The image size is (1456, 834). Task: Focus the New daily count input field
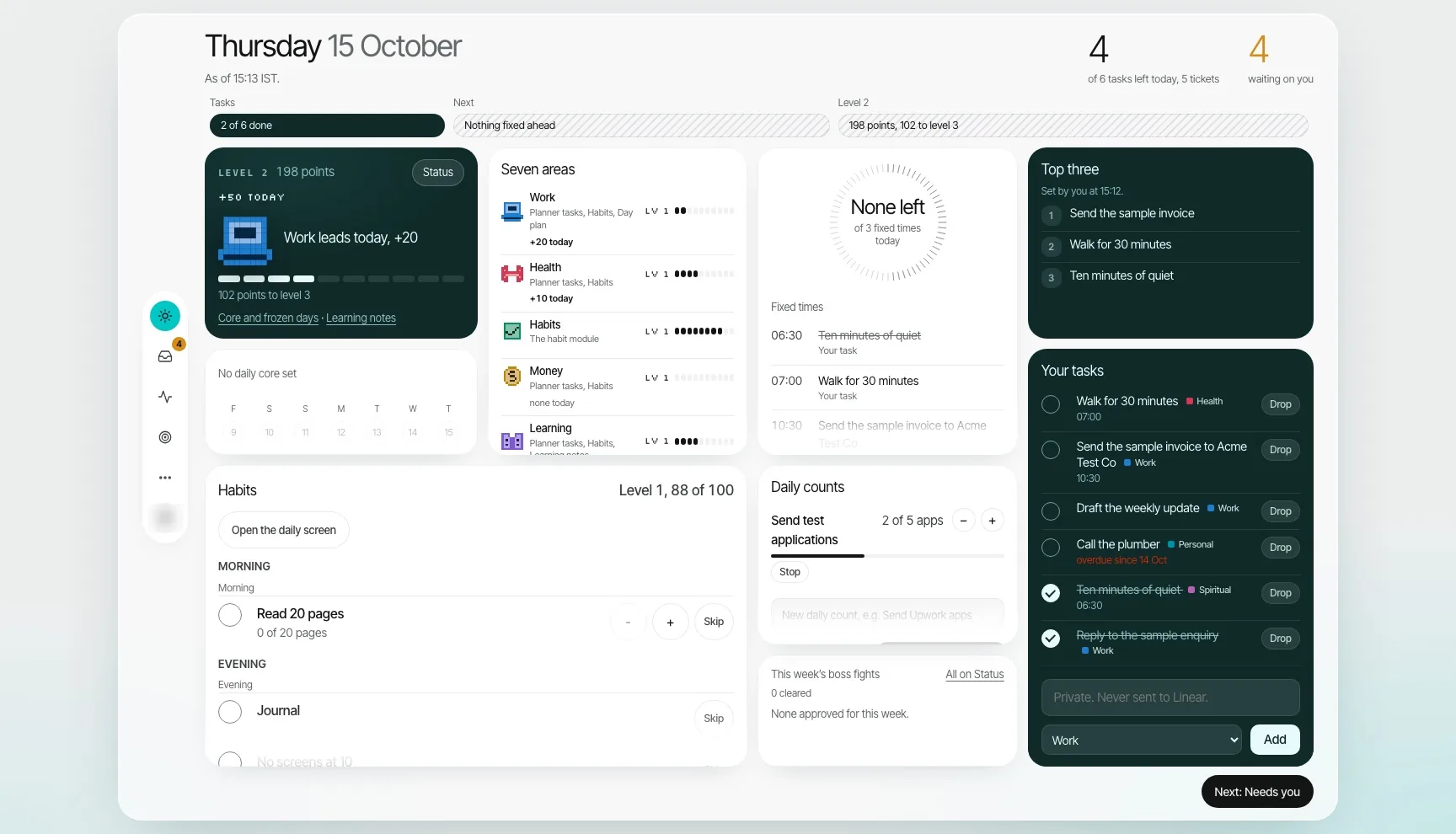click(887, 615)
